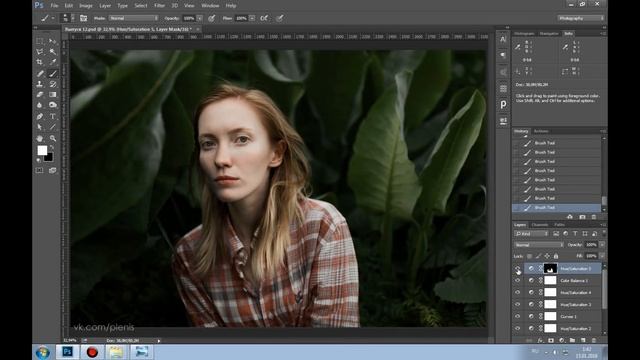Select the Clone Stamp tool
This screenshot has width=640, height=360.
(40, 84)
